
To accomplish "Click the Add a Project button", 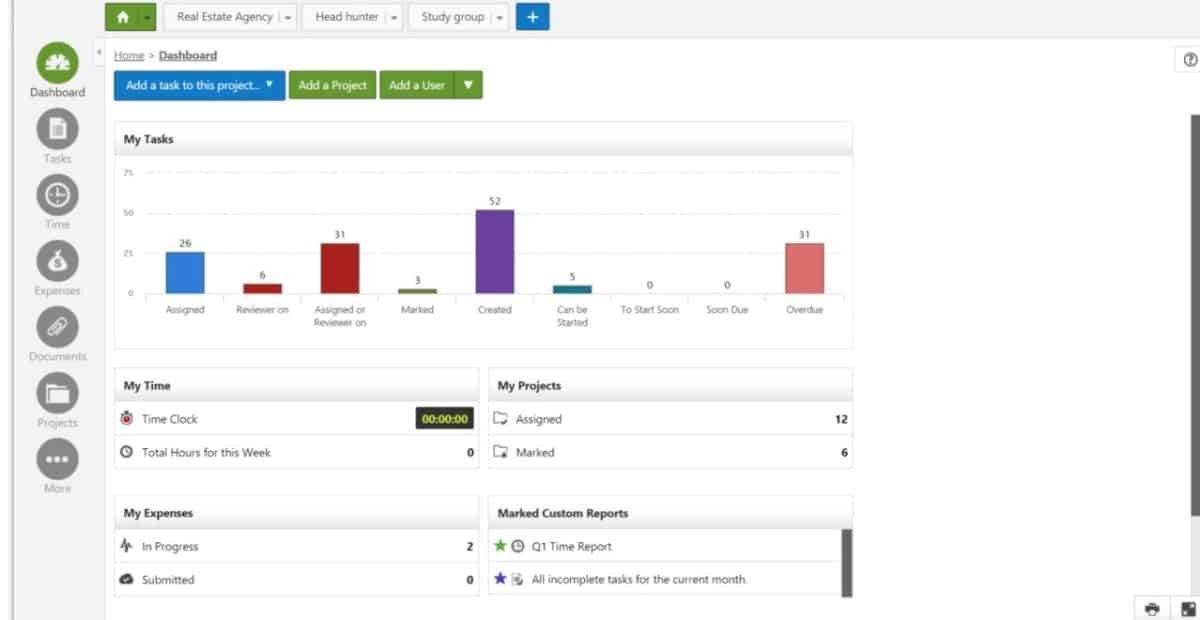I will pyautogui.click(x=332, y=85).
